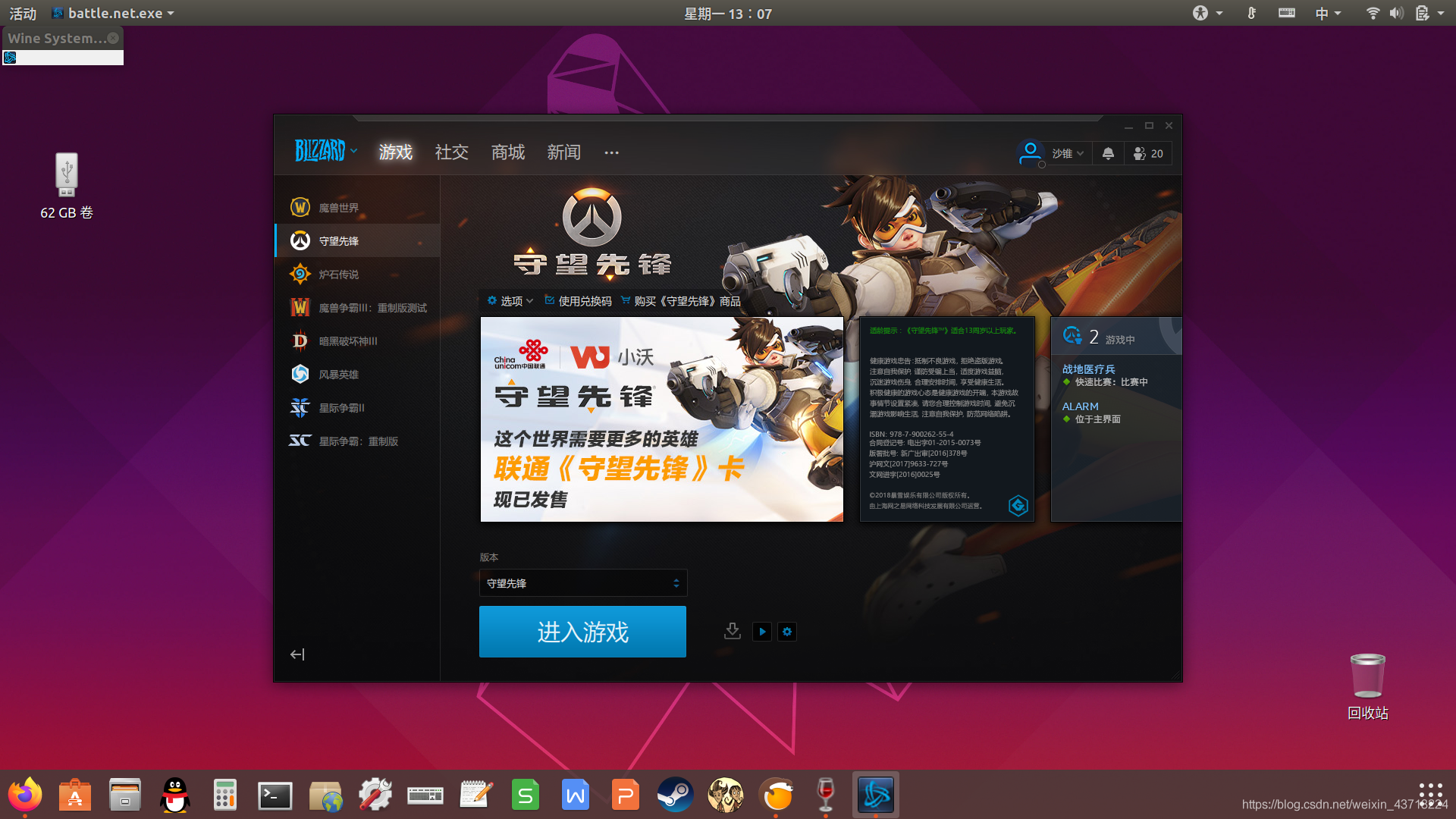Viewport: 1456px width, 819px height.
Task: Select 星际争霸II in the game sidebar
Action: click(x=357, y=407)
